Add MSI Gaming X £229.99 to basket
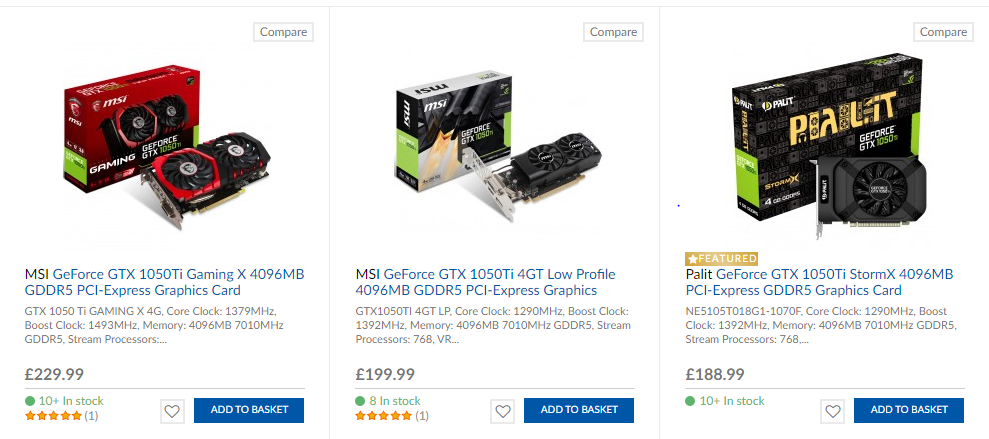Image resolution: width=989 pixels, height=439 pixels. coord(248,410)
